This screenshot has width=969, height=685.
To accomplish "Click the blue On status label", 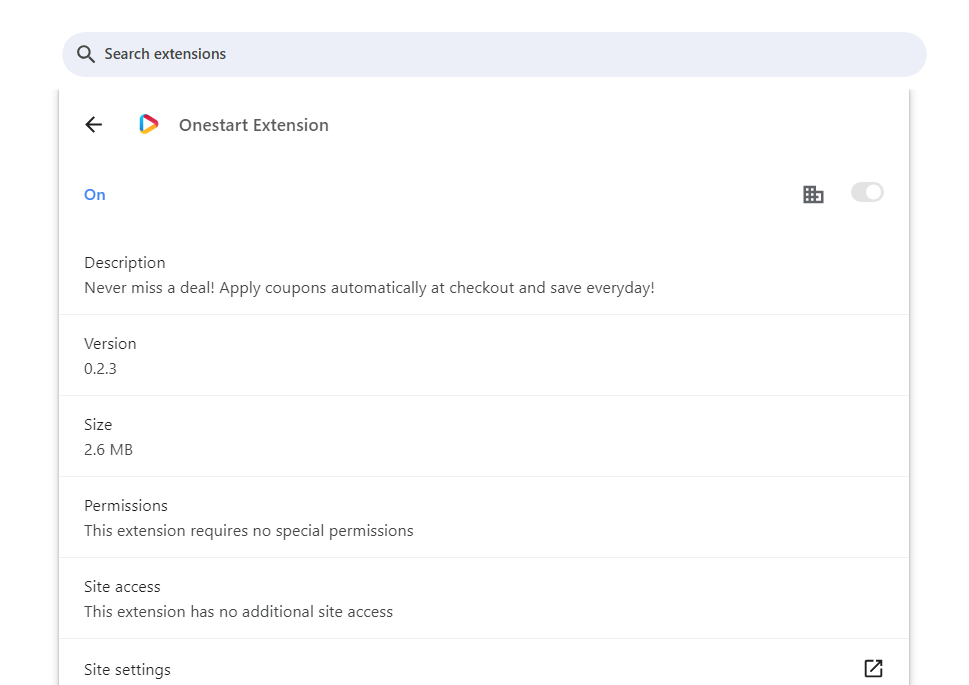I will coord(95,195).
